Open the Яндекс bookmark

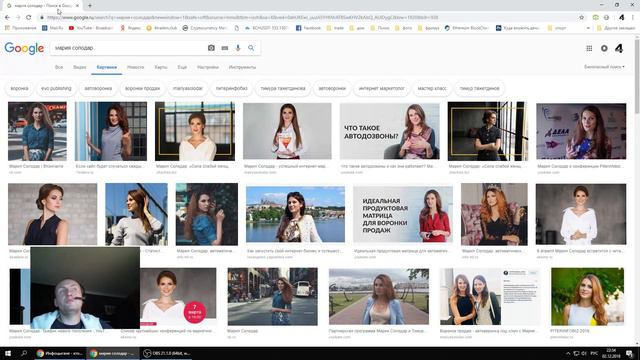130,28
